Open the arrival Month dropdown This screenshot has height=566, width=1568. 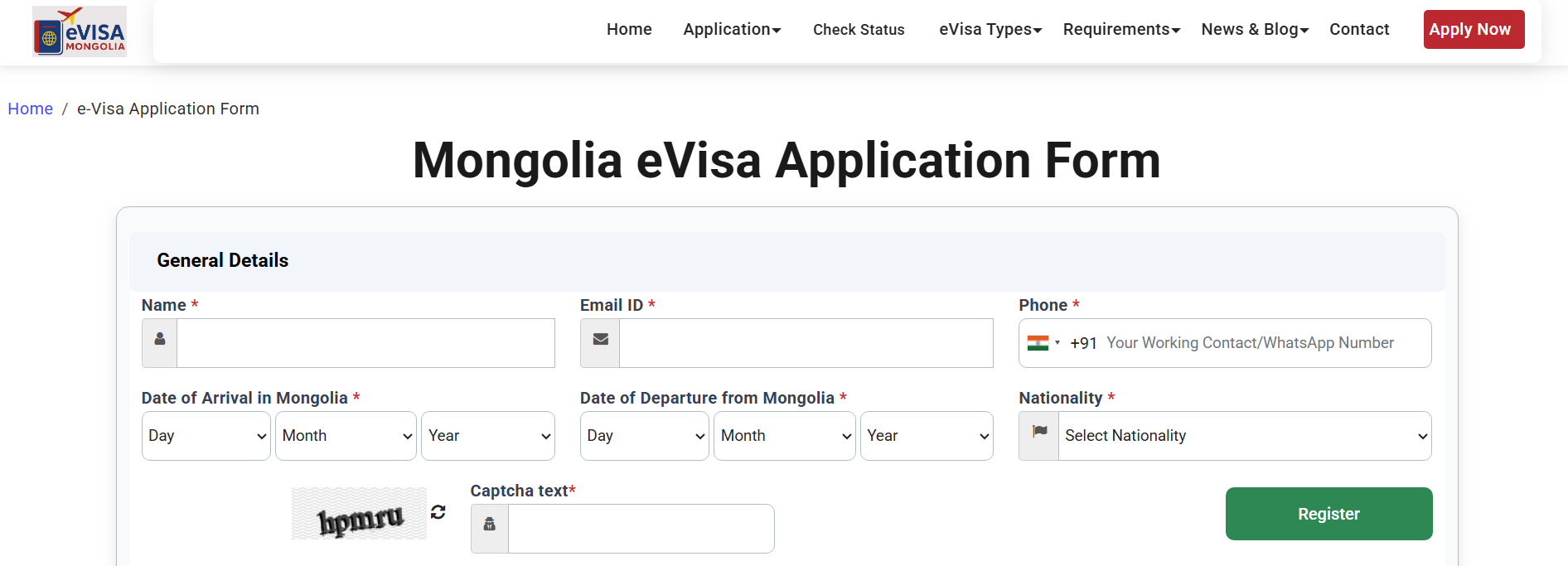pyautogui.click(x=346, y=436)
